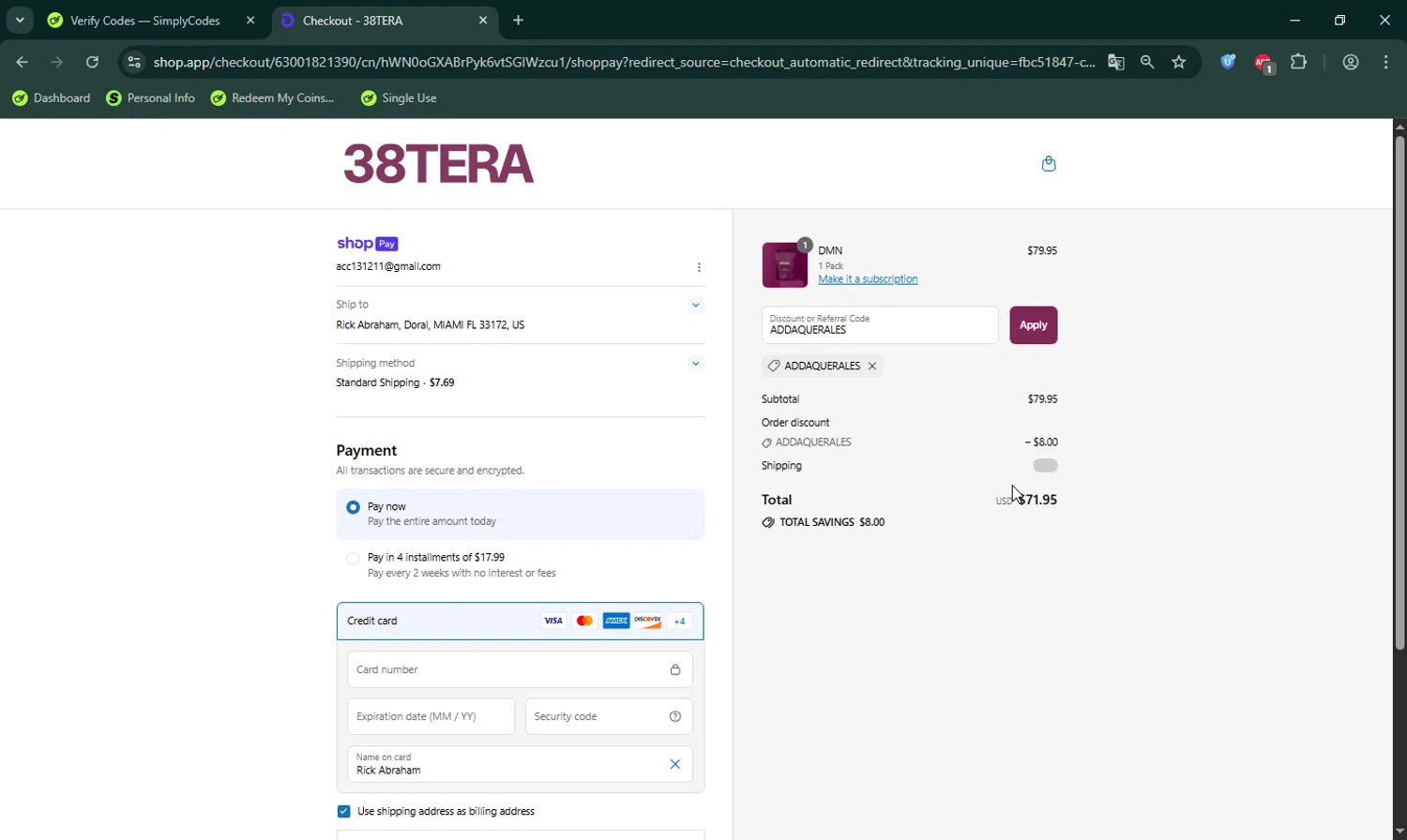
Task: Open the Redeem My Coins bookmark
Action: point(273,98)
